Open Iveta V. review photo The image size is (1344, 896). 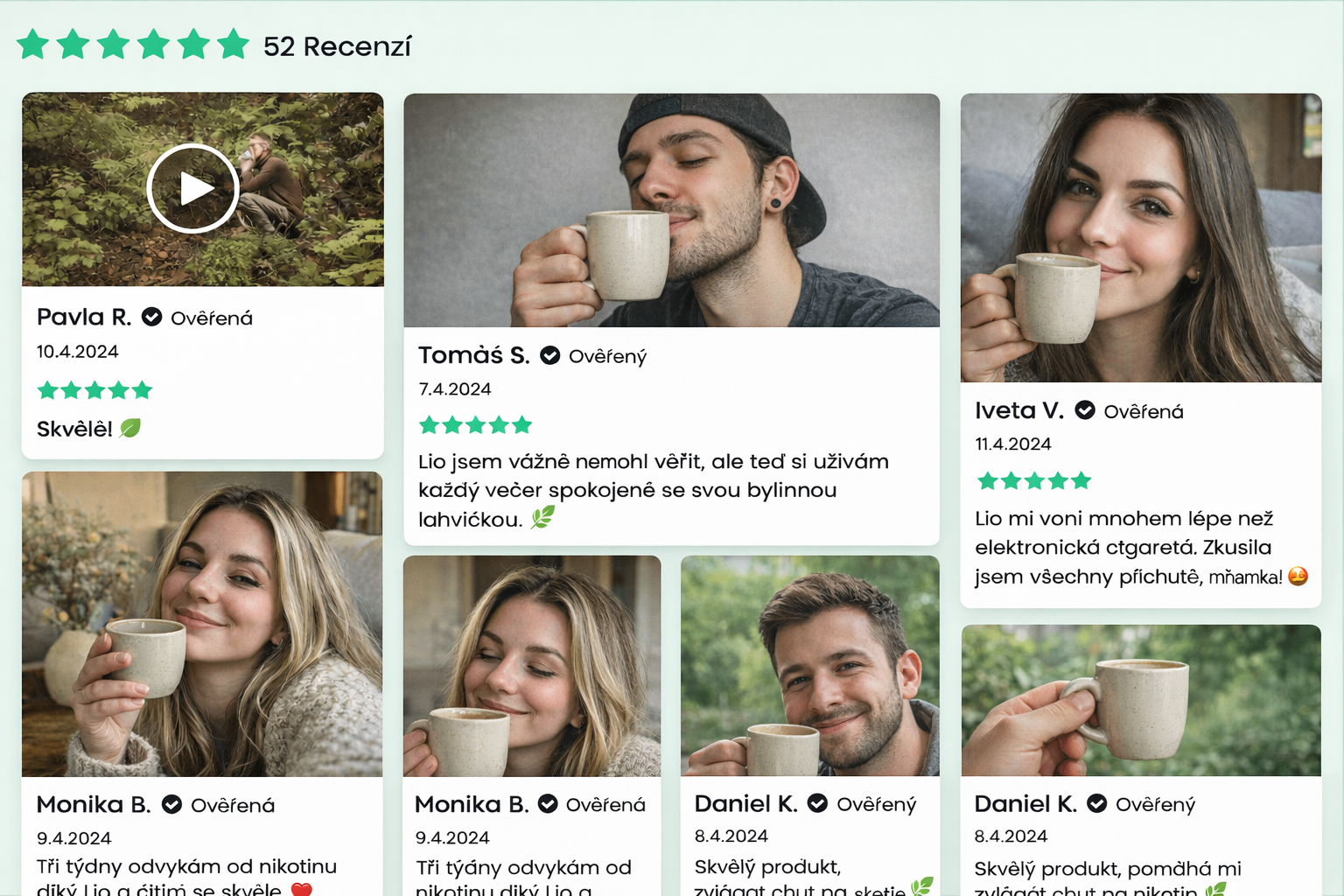click(1140, 237)
